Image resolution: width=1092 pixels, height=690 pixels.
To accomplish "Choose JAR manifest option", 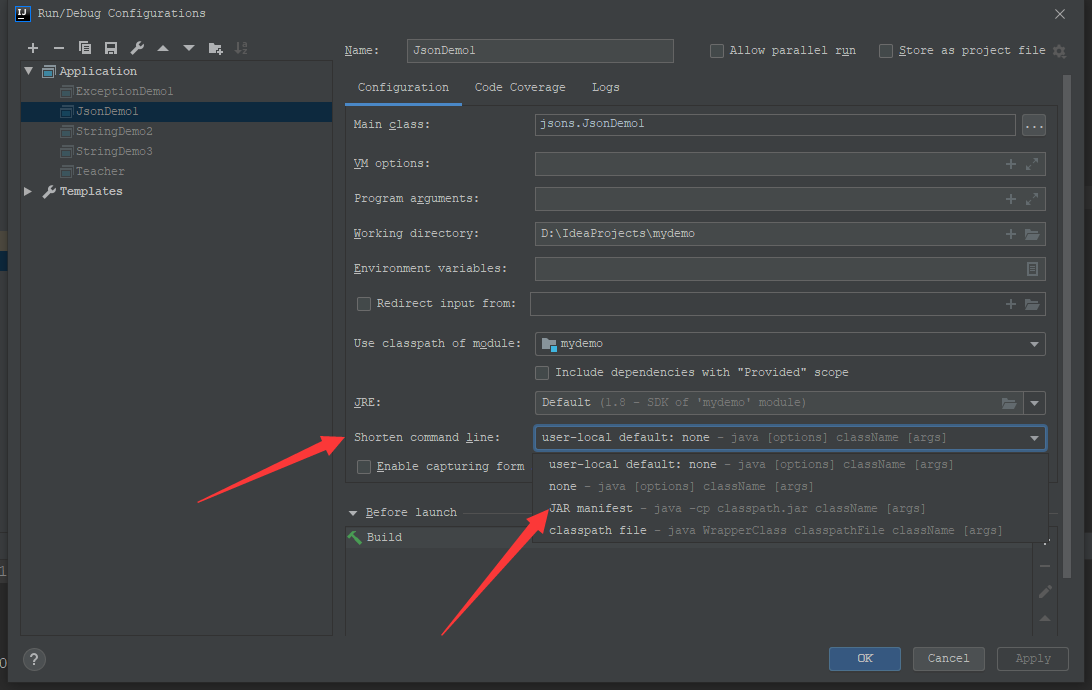I will (x=790, y=508).
